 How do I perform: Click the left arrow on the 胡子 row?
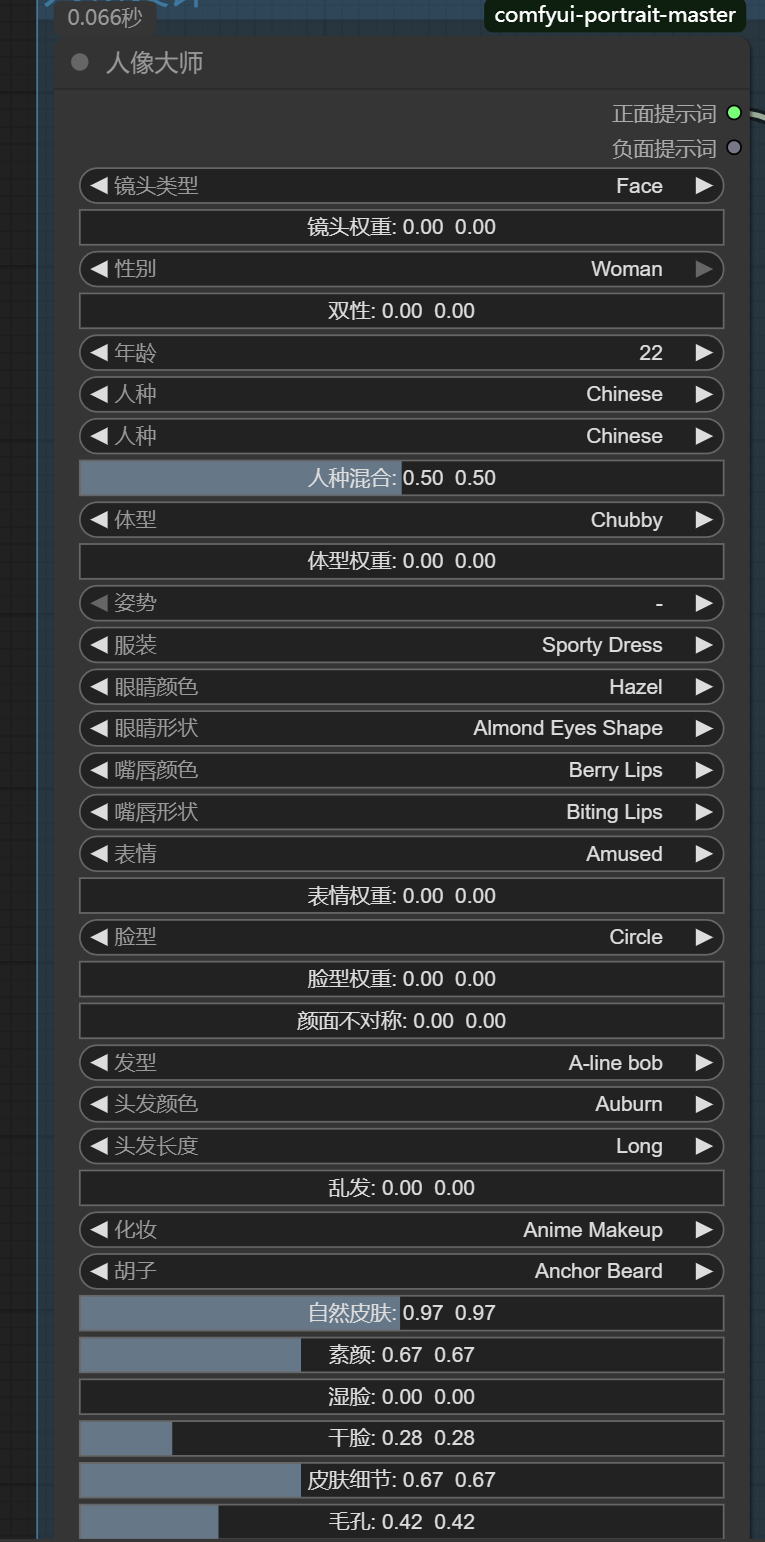pyautogui.click(x=99, y=1271)
